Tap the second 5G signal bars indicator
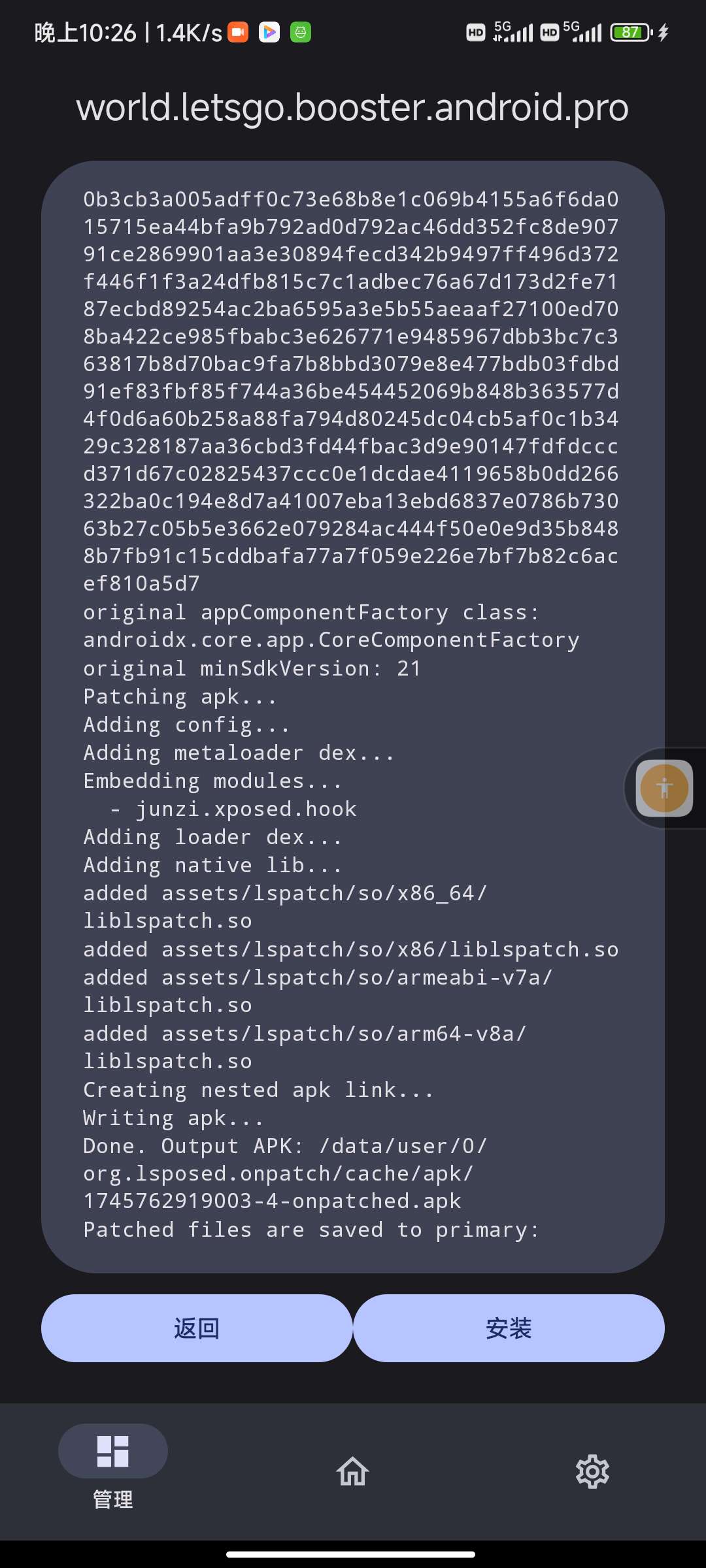Image resolution: width=706 pixels, height=1568 pixels. coord(582,31)
